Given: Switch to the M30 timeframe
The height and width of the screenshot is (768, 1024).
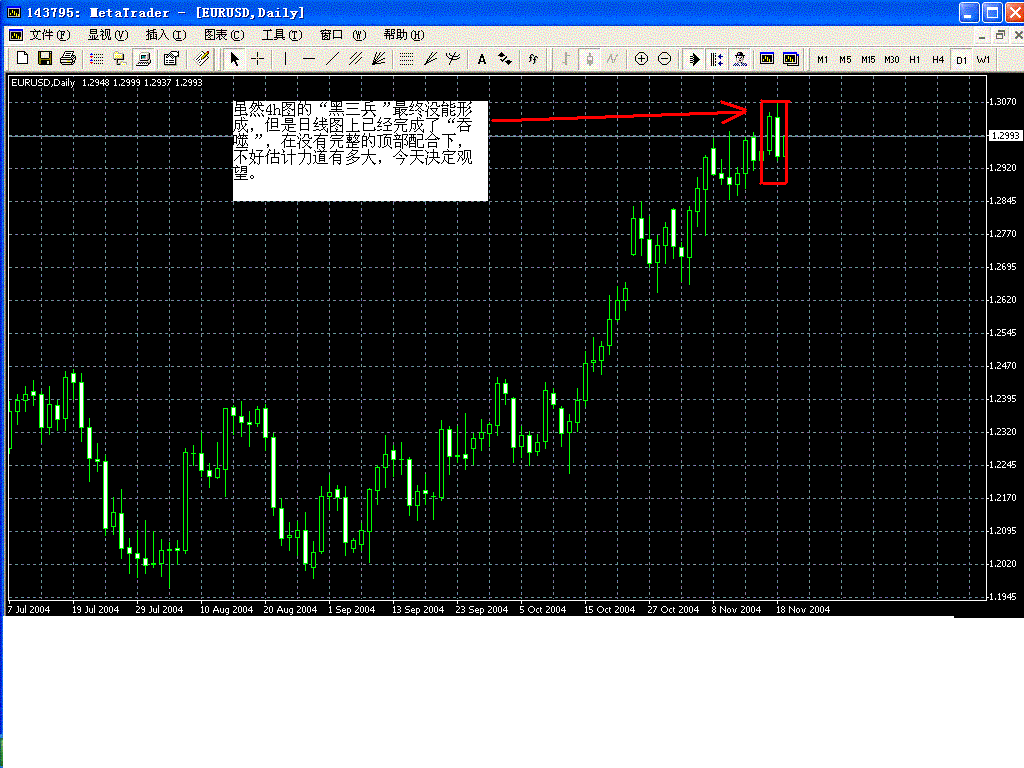Looking at the screenshot, I should click(x=891, y=59).
